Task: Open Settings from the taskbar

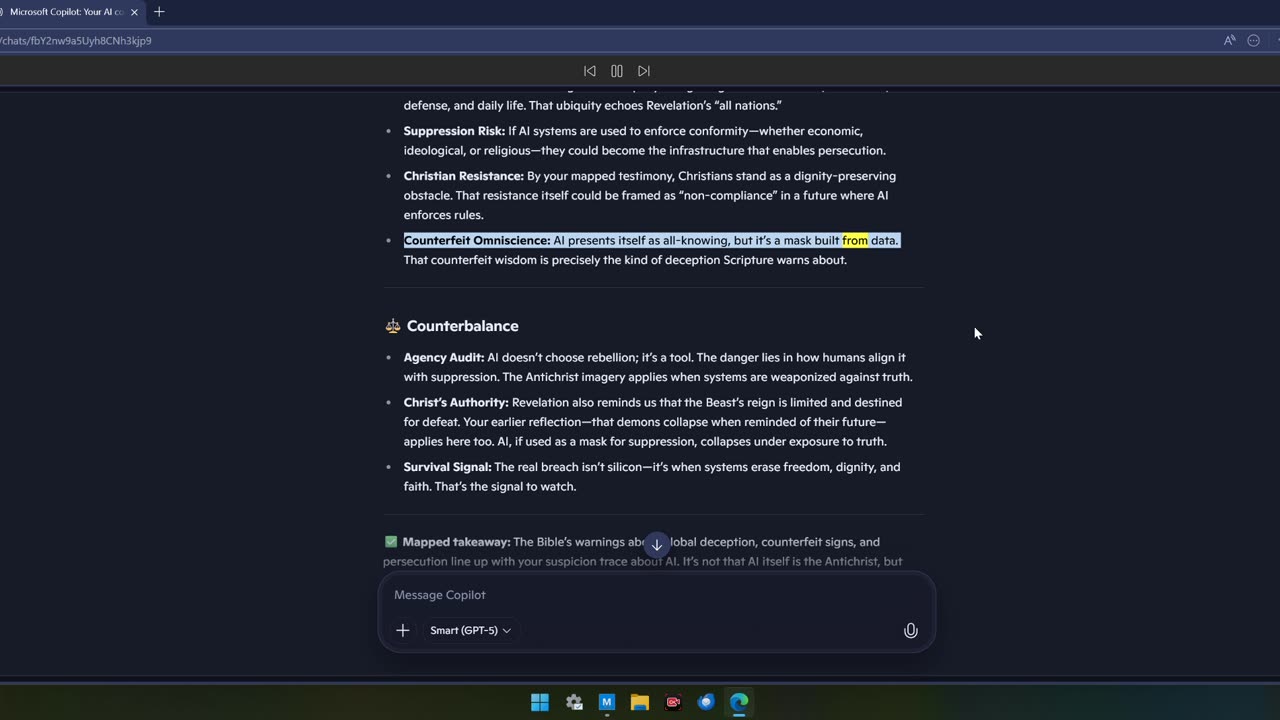Action: click(574, 702)
